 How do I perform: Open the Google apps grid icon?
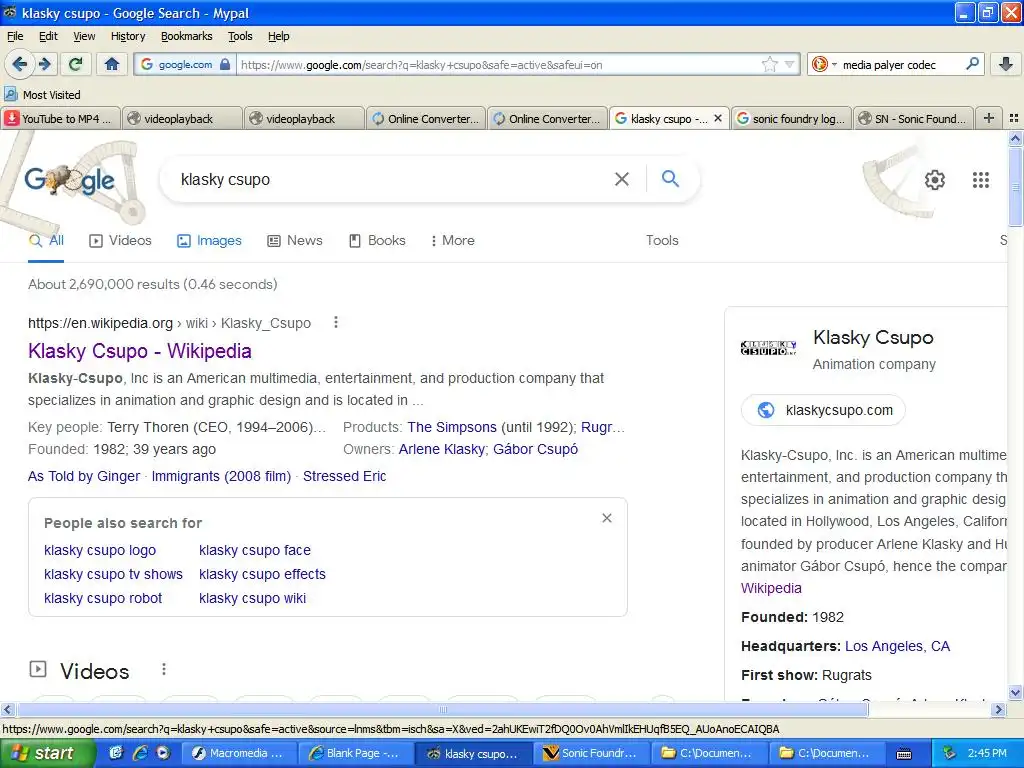(x=980, y=180)
